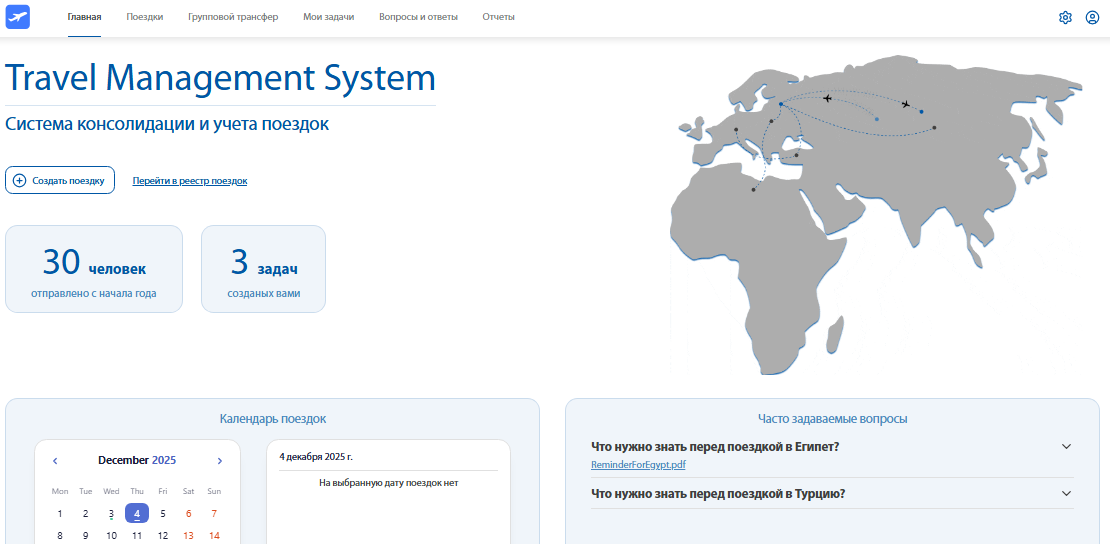1110x544 pixels.
Task: Go to previous month in calendar
Action: point(55,461)
